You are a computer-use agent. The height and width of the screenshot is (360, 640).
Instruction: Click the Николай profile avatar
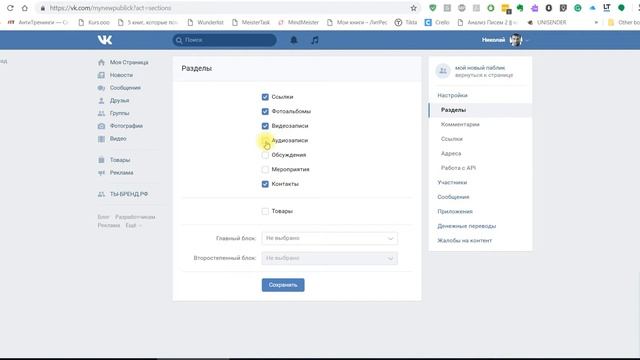516,40
